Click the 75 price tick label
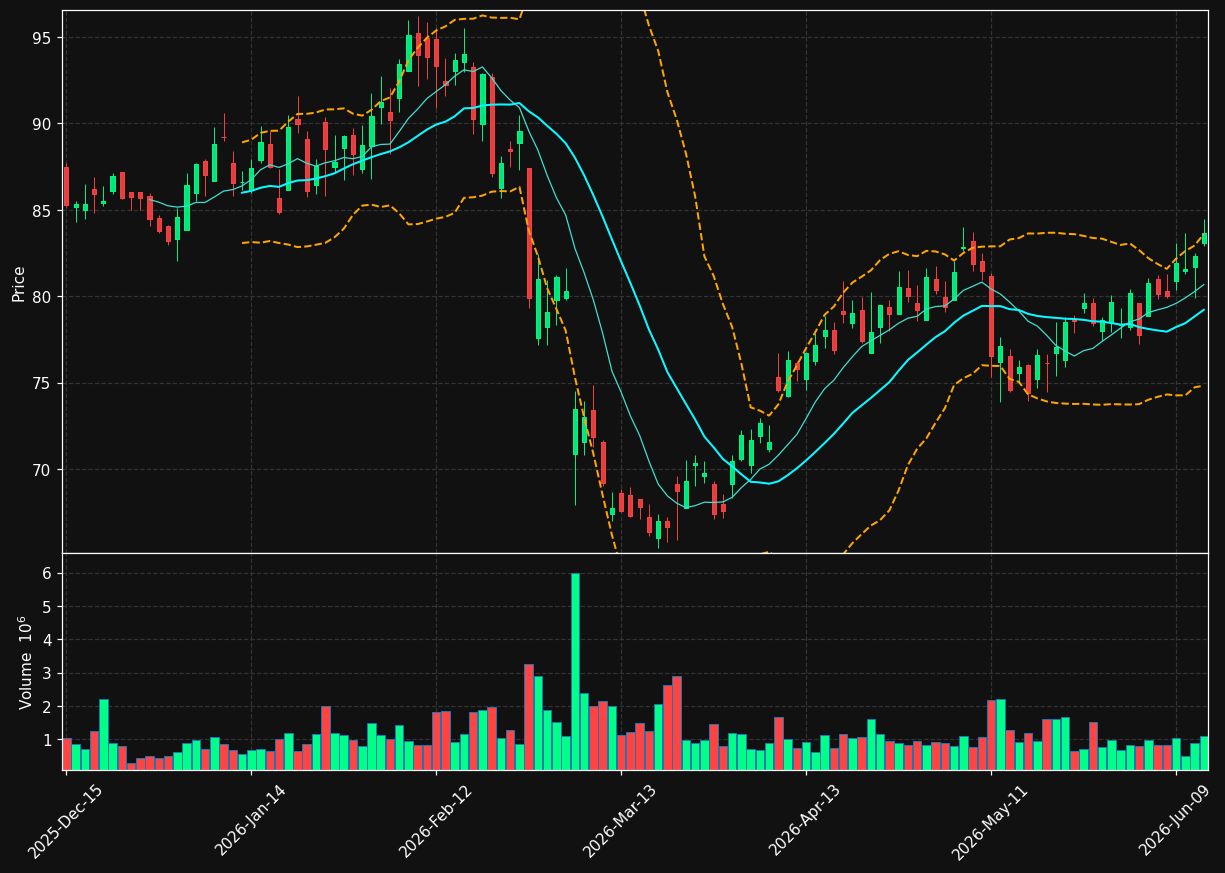 (42, 383)
